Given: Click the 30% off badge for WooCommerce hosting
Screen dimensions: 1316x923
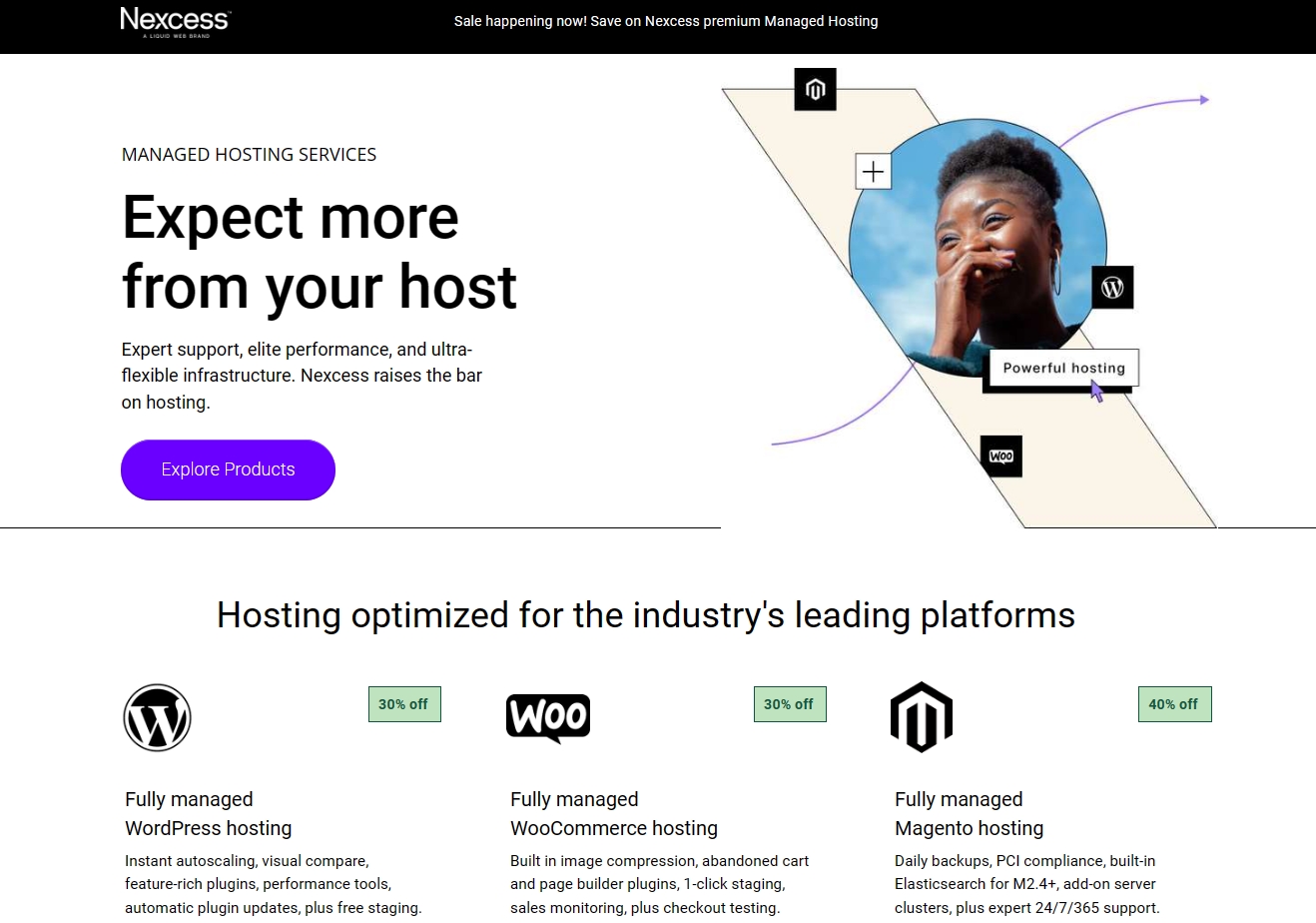Looking at the screenshot, I should coord(789,704).
